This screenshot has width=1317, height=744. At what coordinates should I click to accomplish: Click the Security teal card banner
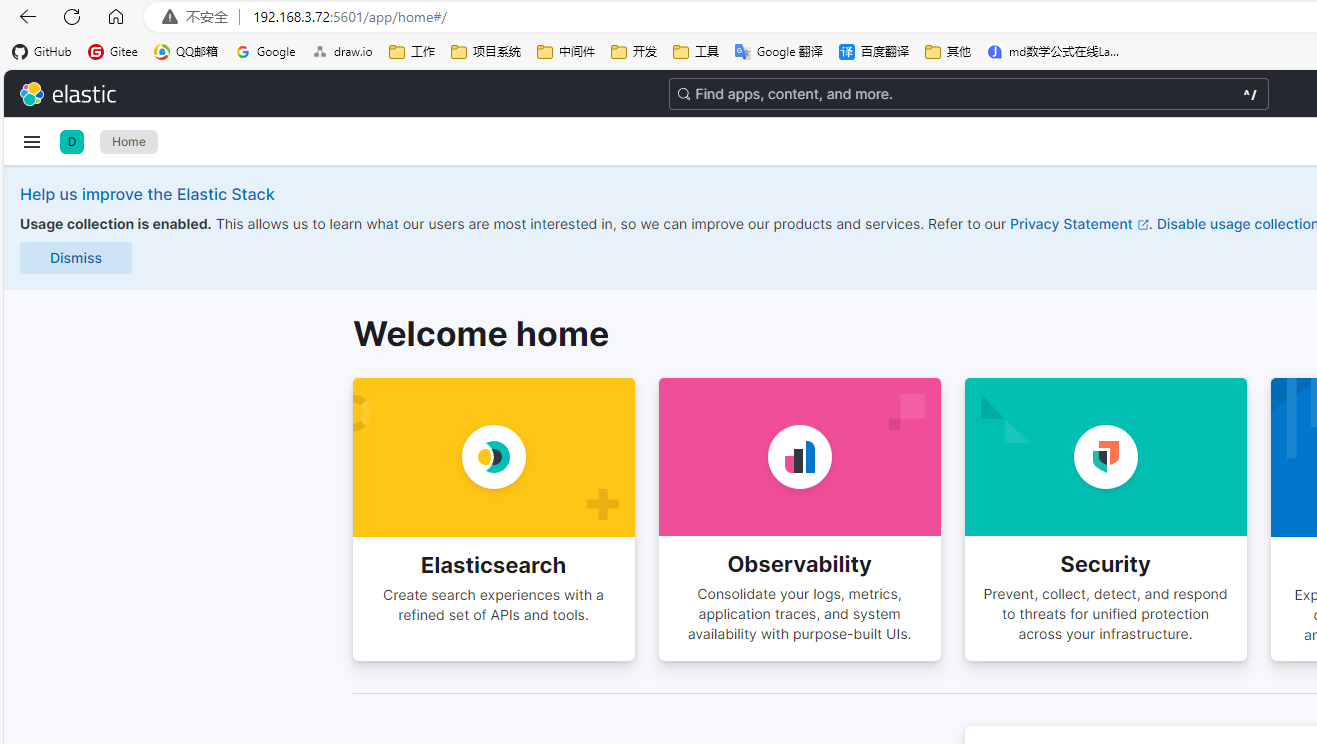click(1106, 457)
